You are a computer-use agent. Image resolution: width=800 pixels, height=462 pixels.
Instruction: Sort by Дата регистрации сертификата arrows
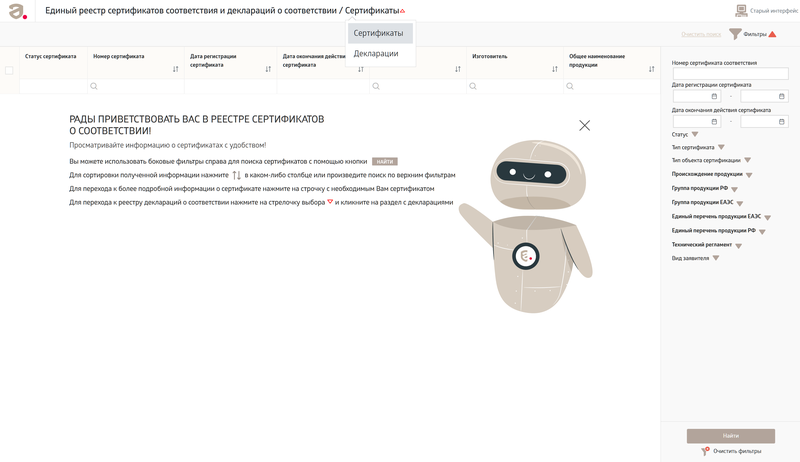pos(268,69)
